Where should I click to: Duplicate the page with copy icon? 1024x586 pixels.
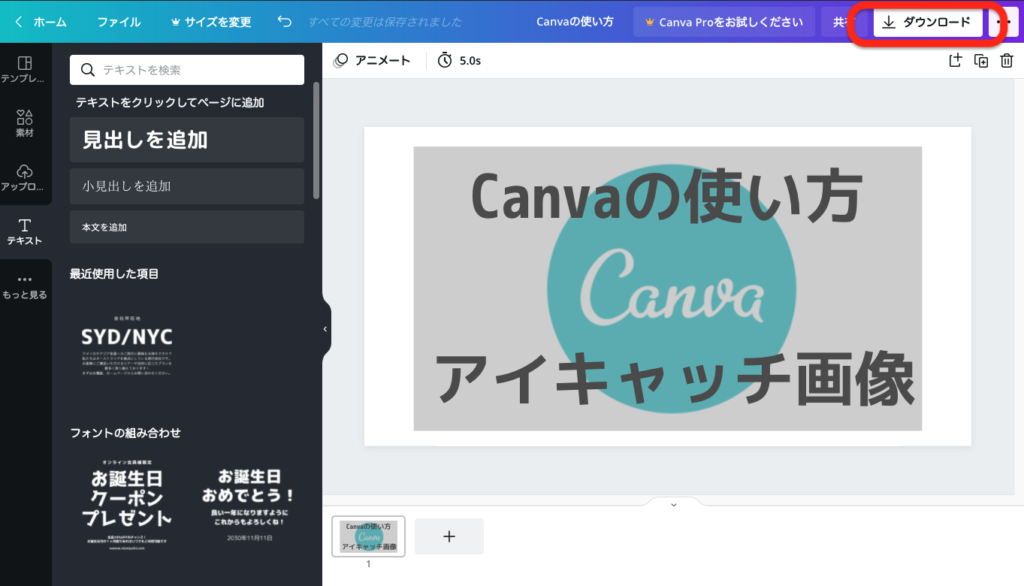tap(981, 61)
